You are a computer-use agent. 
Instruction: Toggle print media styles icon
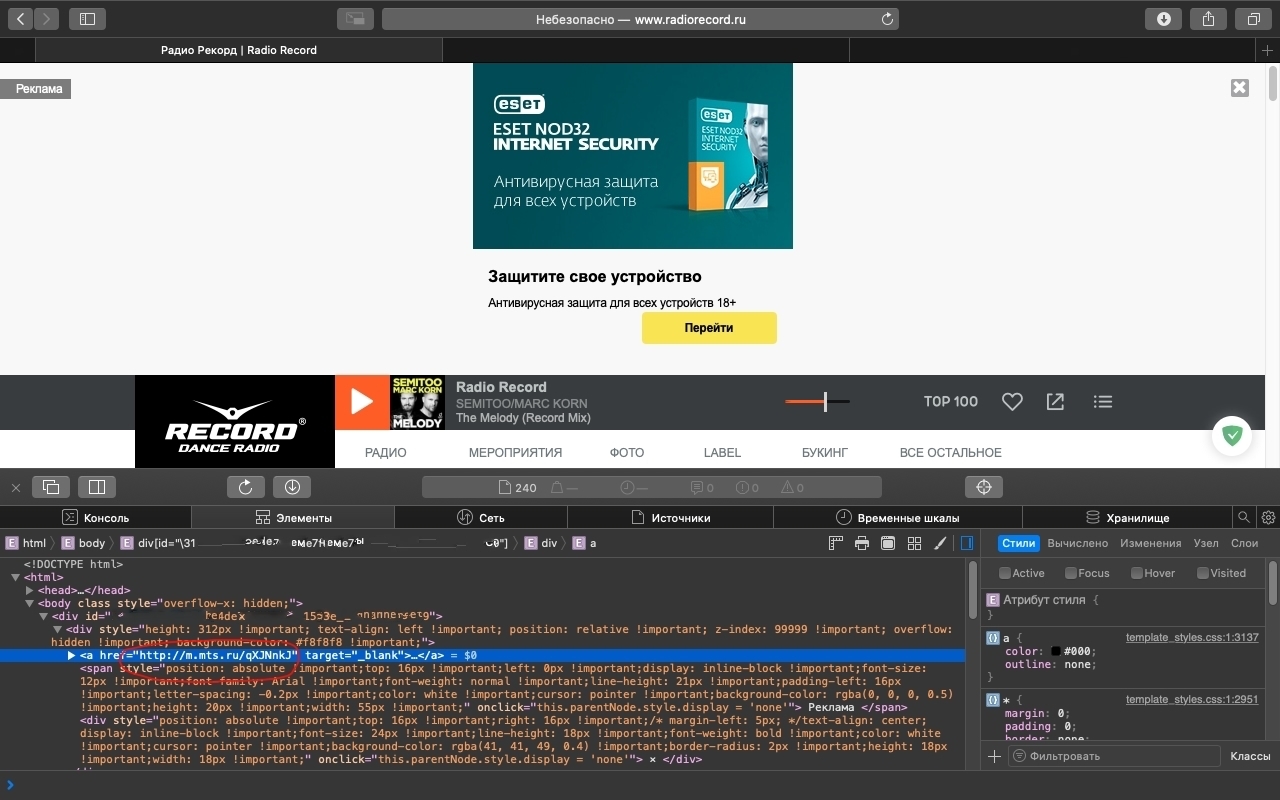862,543
